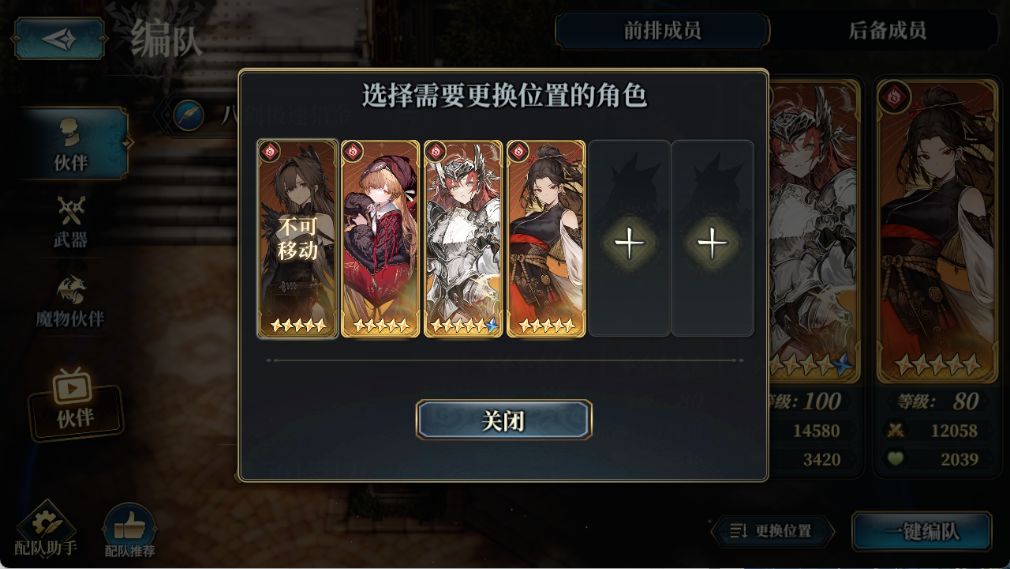Screen dimensions: 1010x569
Task: Open the 伙伴 companion sidebar icon
Action: (x=72, y=143)
